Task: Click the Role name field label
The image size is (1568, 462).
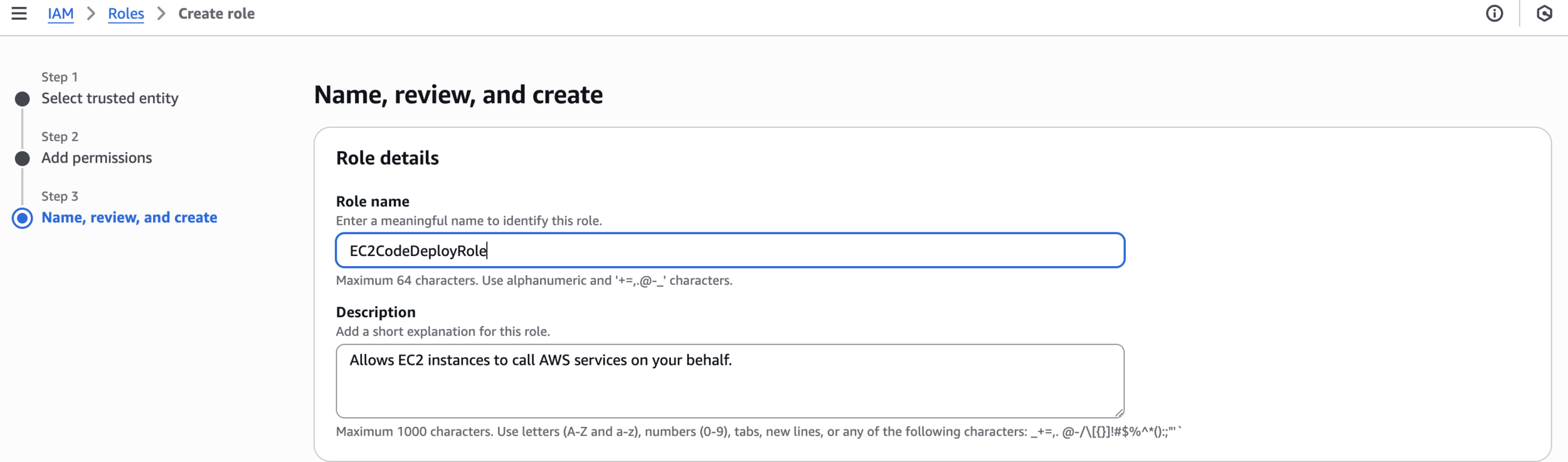Action: (x=373, y=201)
